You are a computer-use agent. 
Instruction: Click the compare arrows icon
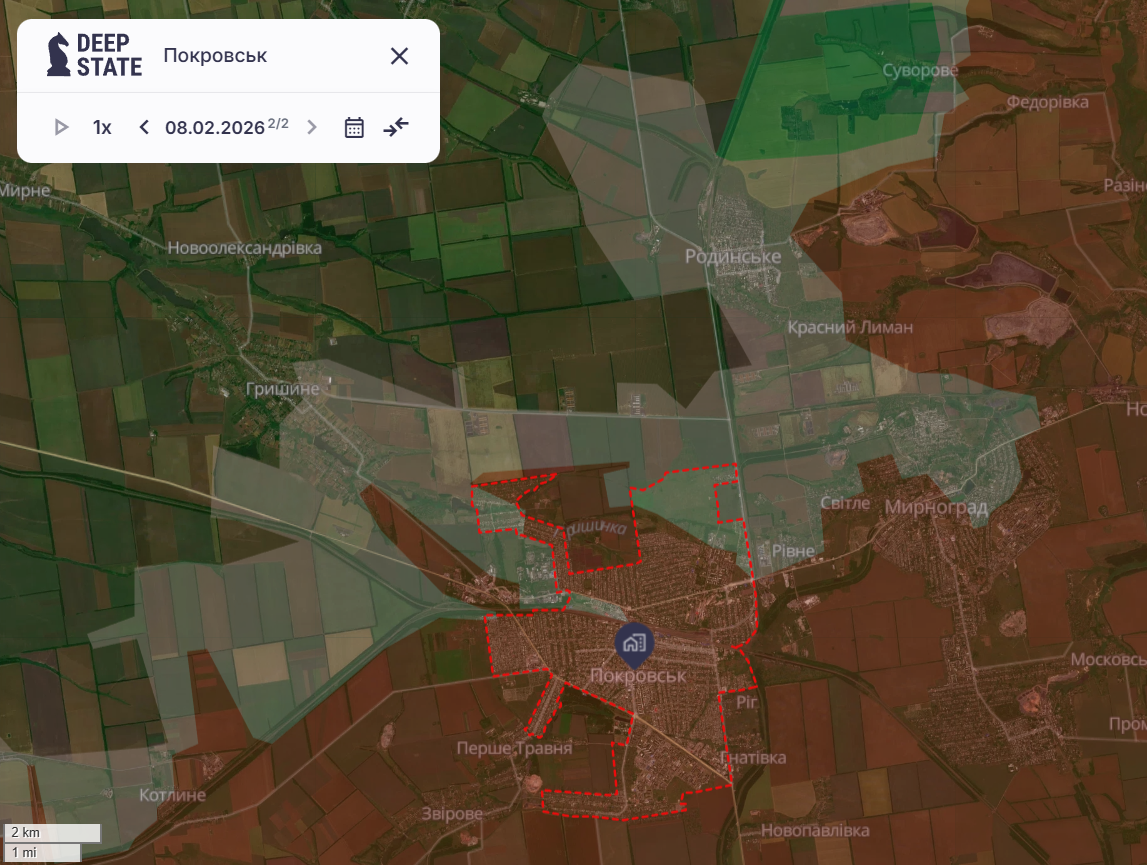pos(396,127)
